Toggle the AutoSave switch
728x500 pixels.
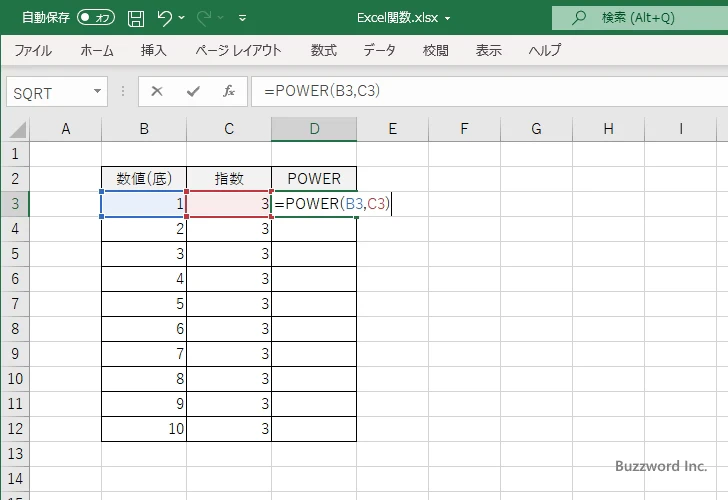[96, 18]
